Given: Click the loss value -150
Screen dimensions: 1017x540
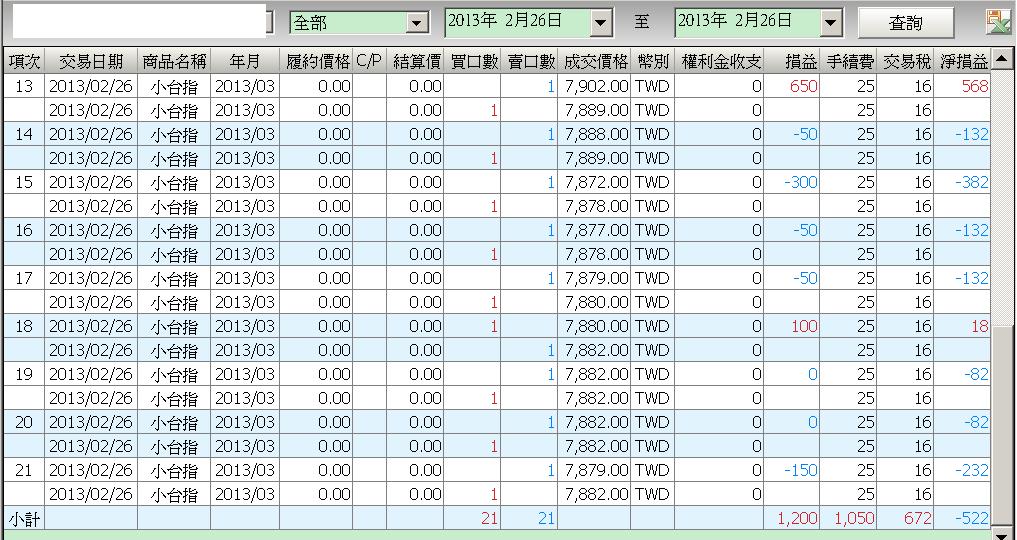Looking at the screenshot, I should (801, 470).
